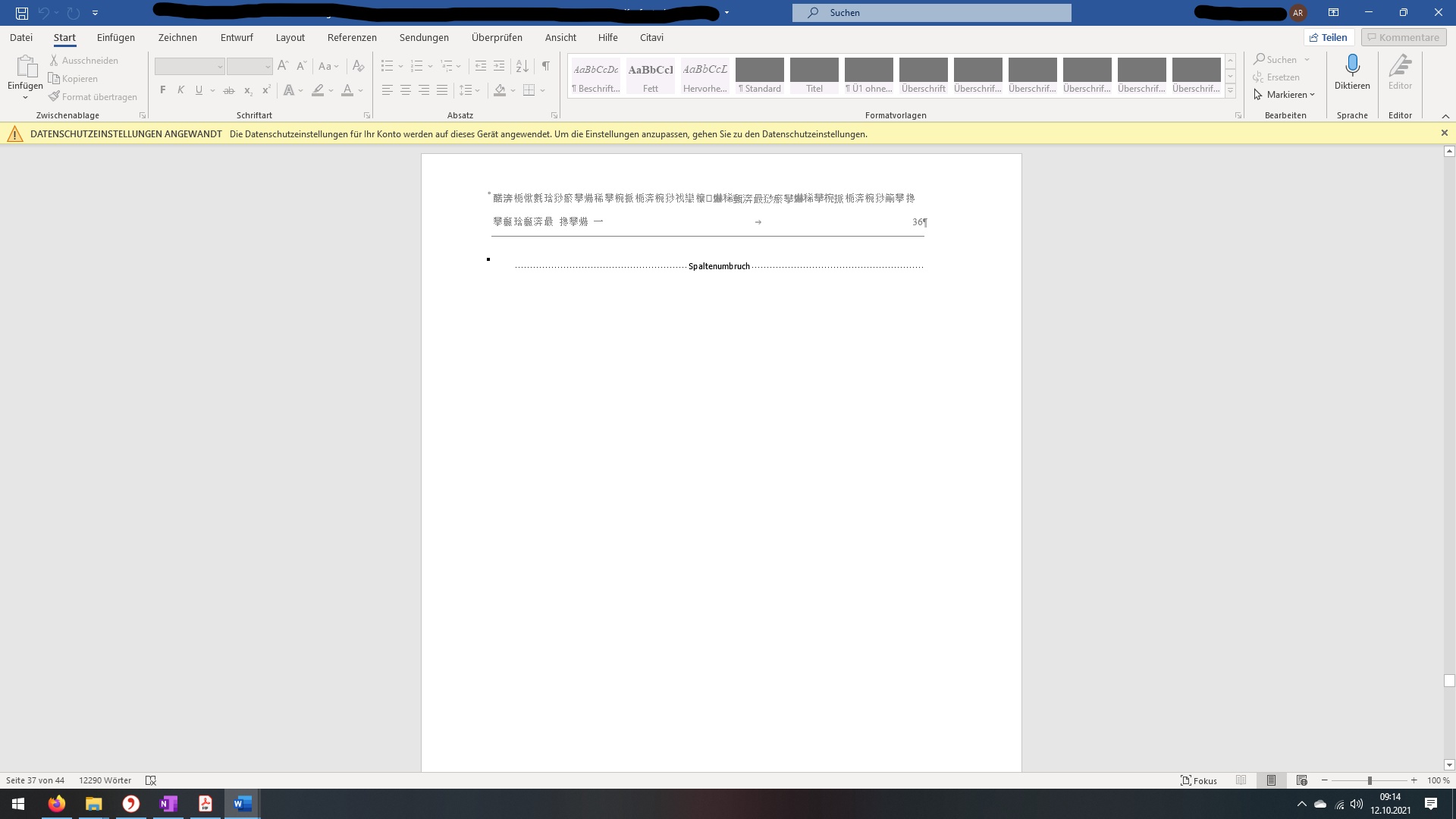
Task: Open OneNote from the taskbar
Action: (168, 803)
